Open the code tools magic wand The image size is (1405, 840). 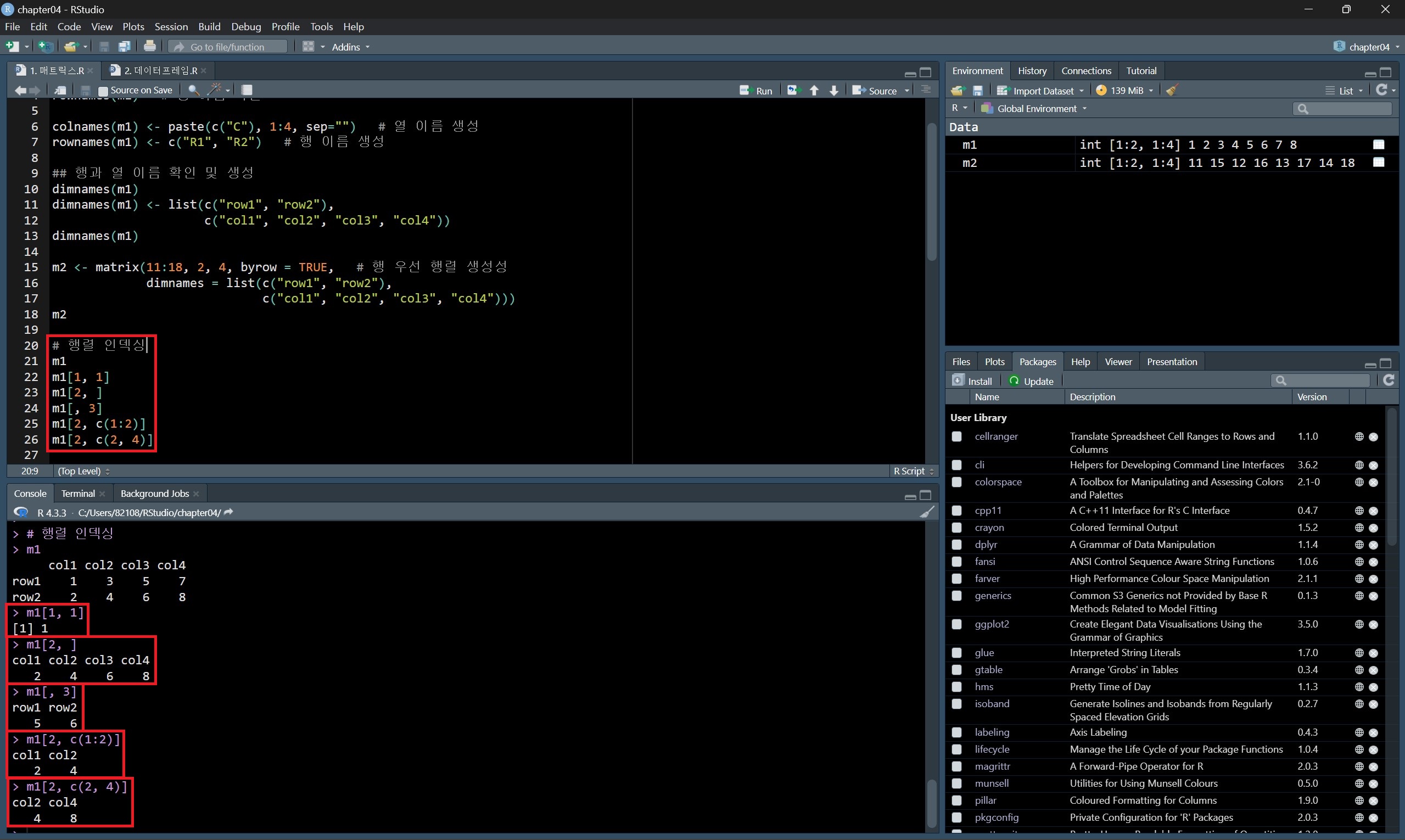215,90
